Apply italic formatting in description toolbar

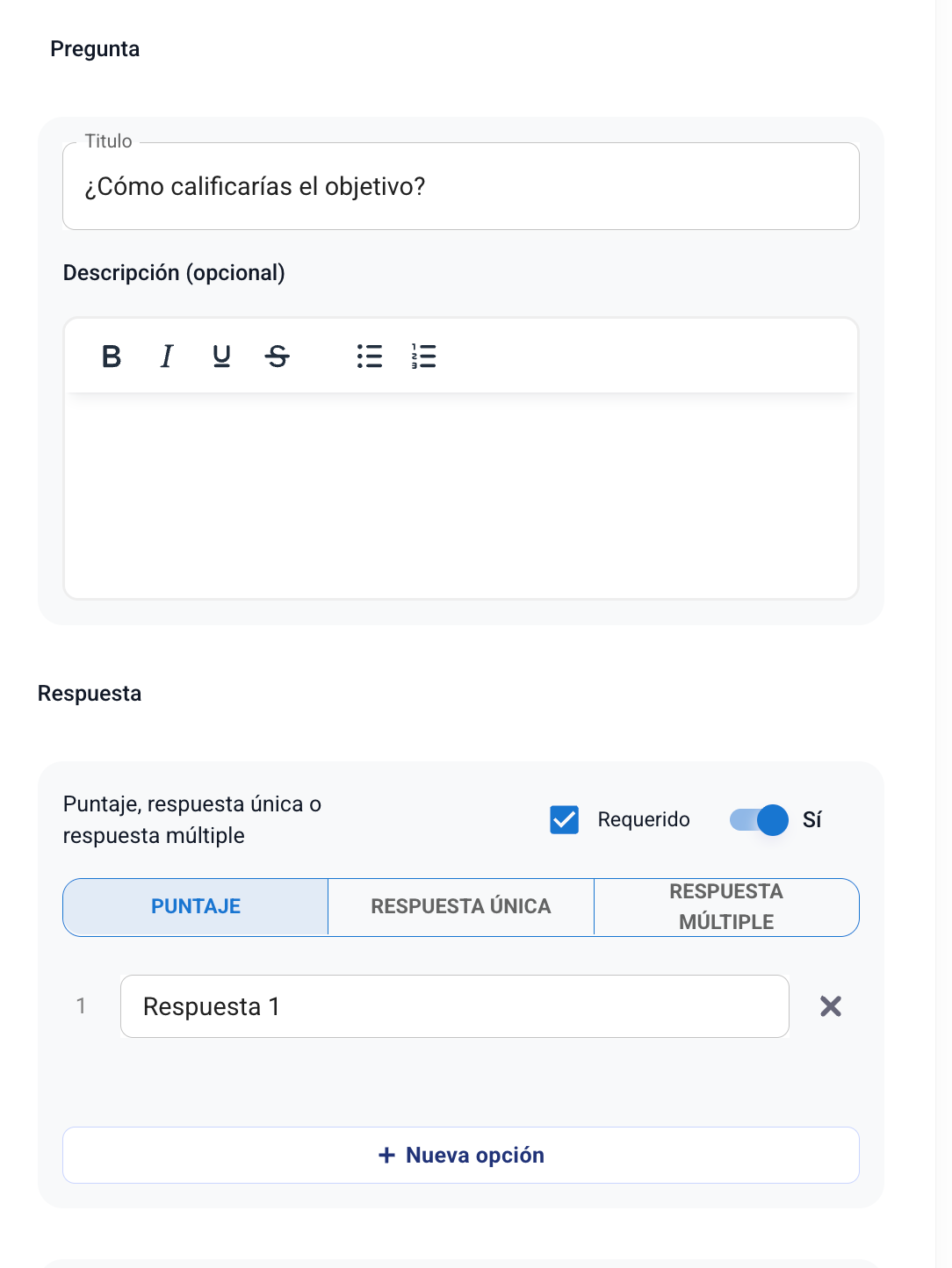click(167, 357)
